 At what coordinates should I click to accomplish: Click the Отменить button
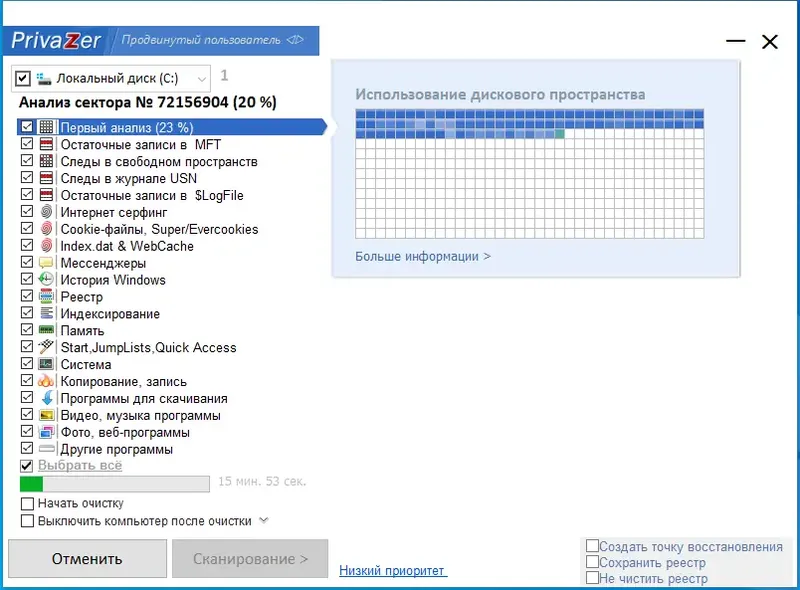87,559
